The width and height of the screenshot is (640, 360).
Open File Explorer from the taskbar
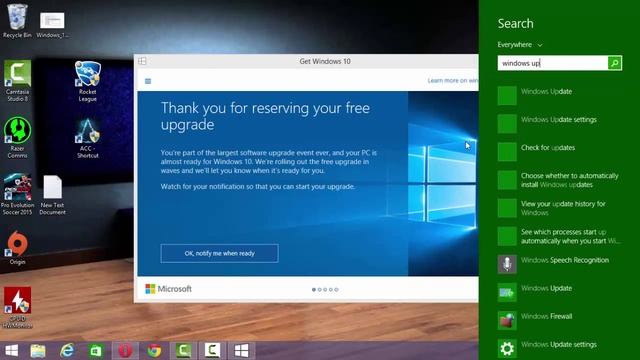tap(38, 351)
